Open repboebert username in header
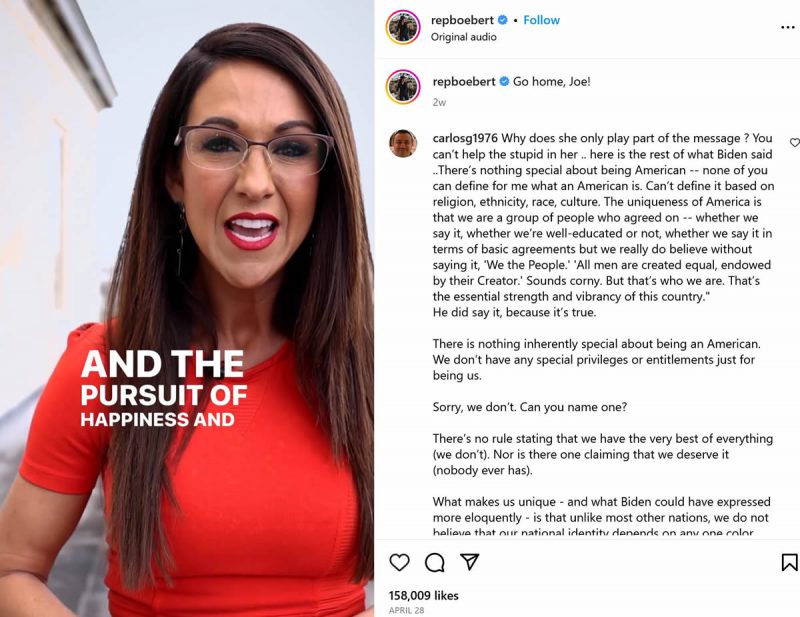The image size is (800, 617). click(x=462, y=20)
